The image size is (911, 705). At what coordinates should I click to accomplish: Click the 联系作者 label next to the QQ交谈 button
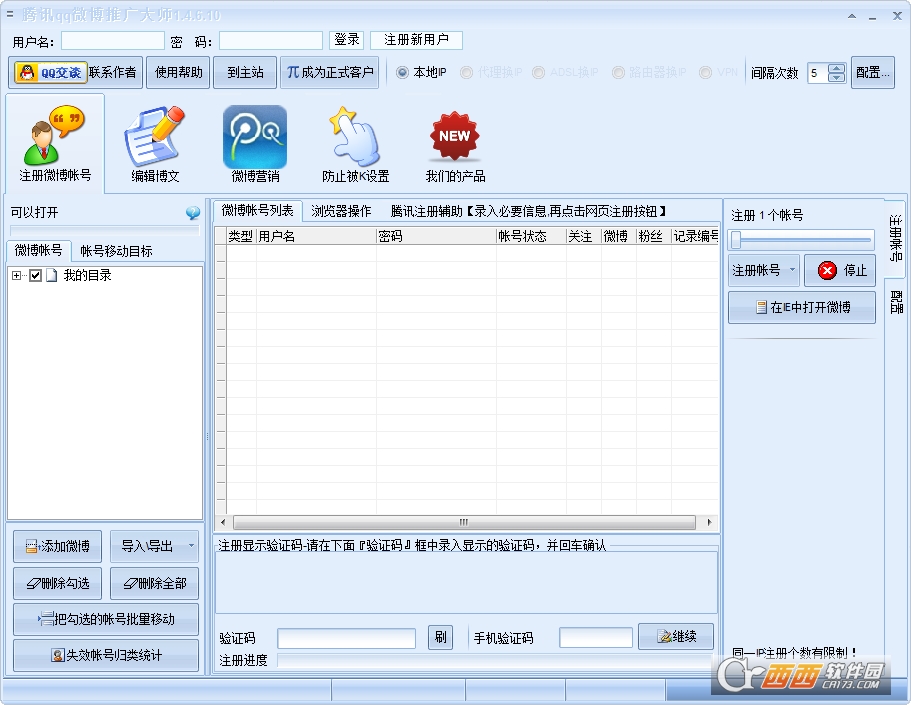tap(113, 73)
